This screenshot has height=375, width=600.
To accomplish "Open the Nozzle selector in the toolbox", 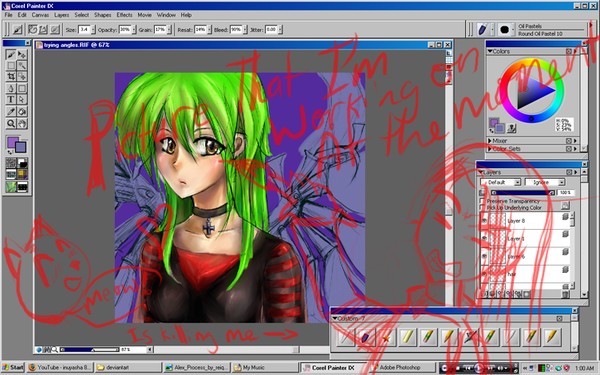I will click(x=22, y=187).
